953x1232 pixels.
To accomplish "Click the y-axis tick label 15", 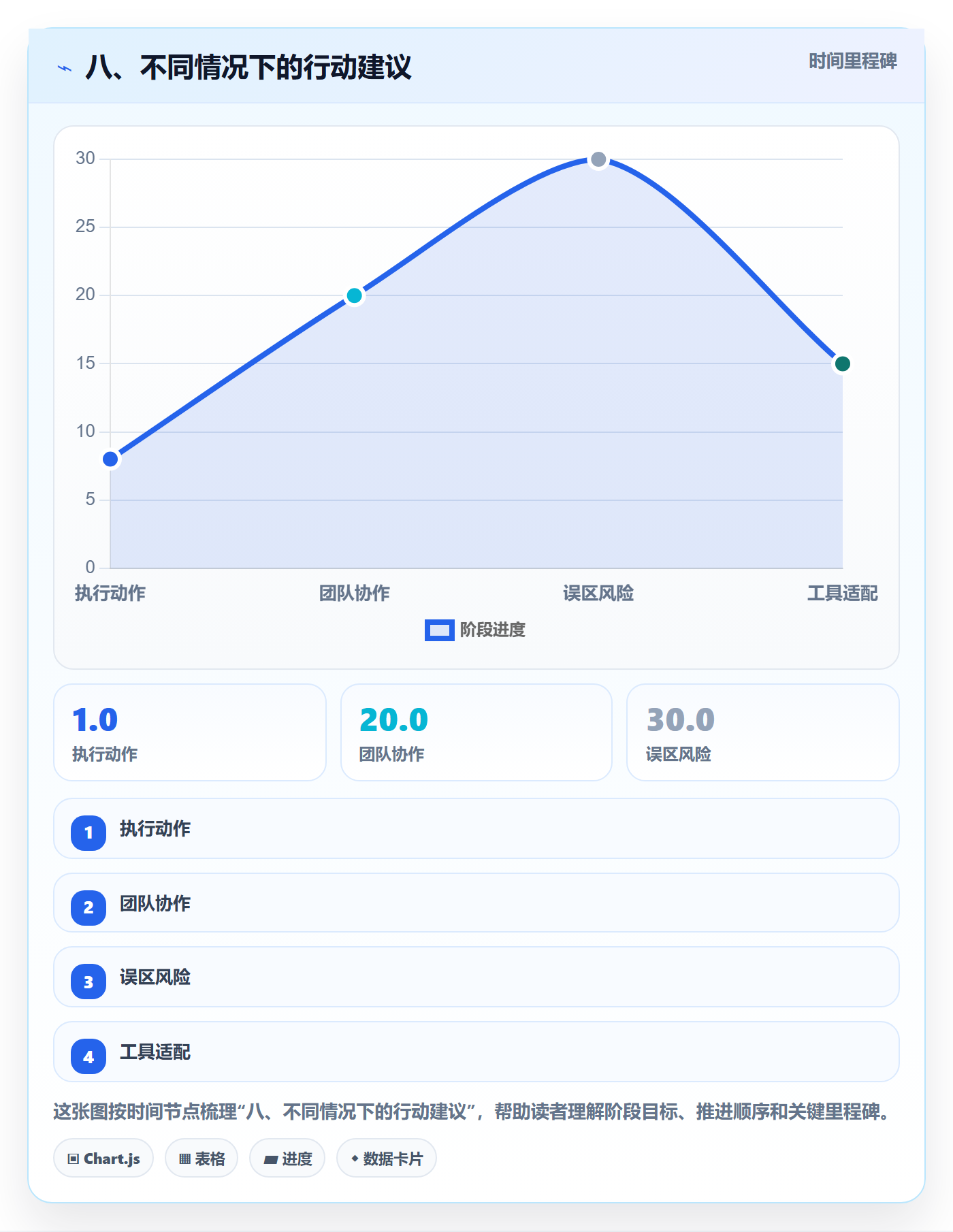I will (x=86, y=363).
